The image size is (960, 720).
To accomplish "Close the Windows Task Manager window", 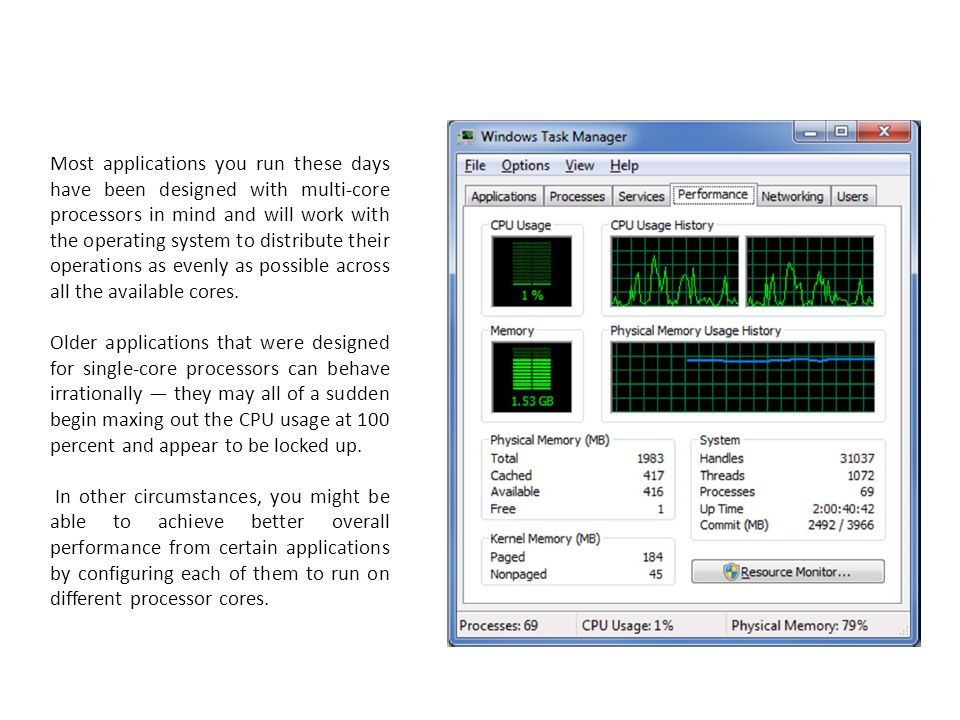I will 883,132.
